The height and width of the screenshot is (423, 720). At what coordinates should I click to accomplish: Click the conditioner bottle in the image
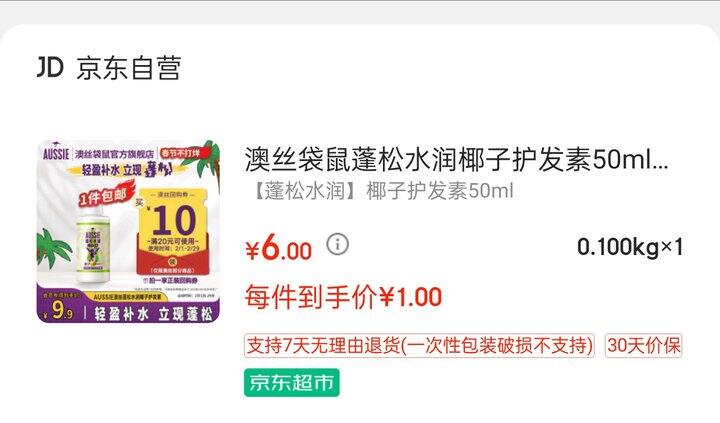tap(93, 245)
